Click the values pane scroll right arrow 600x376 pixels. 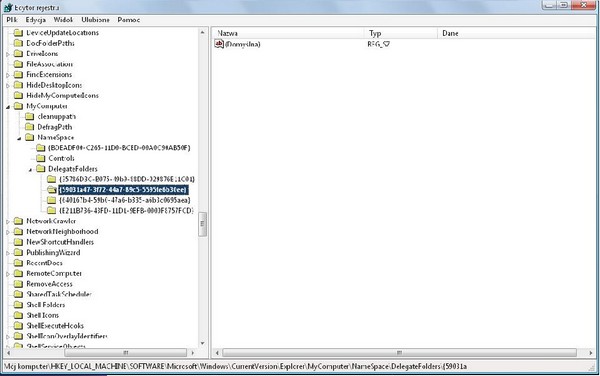click(x=591, y=353)
